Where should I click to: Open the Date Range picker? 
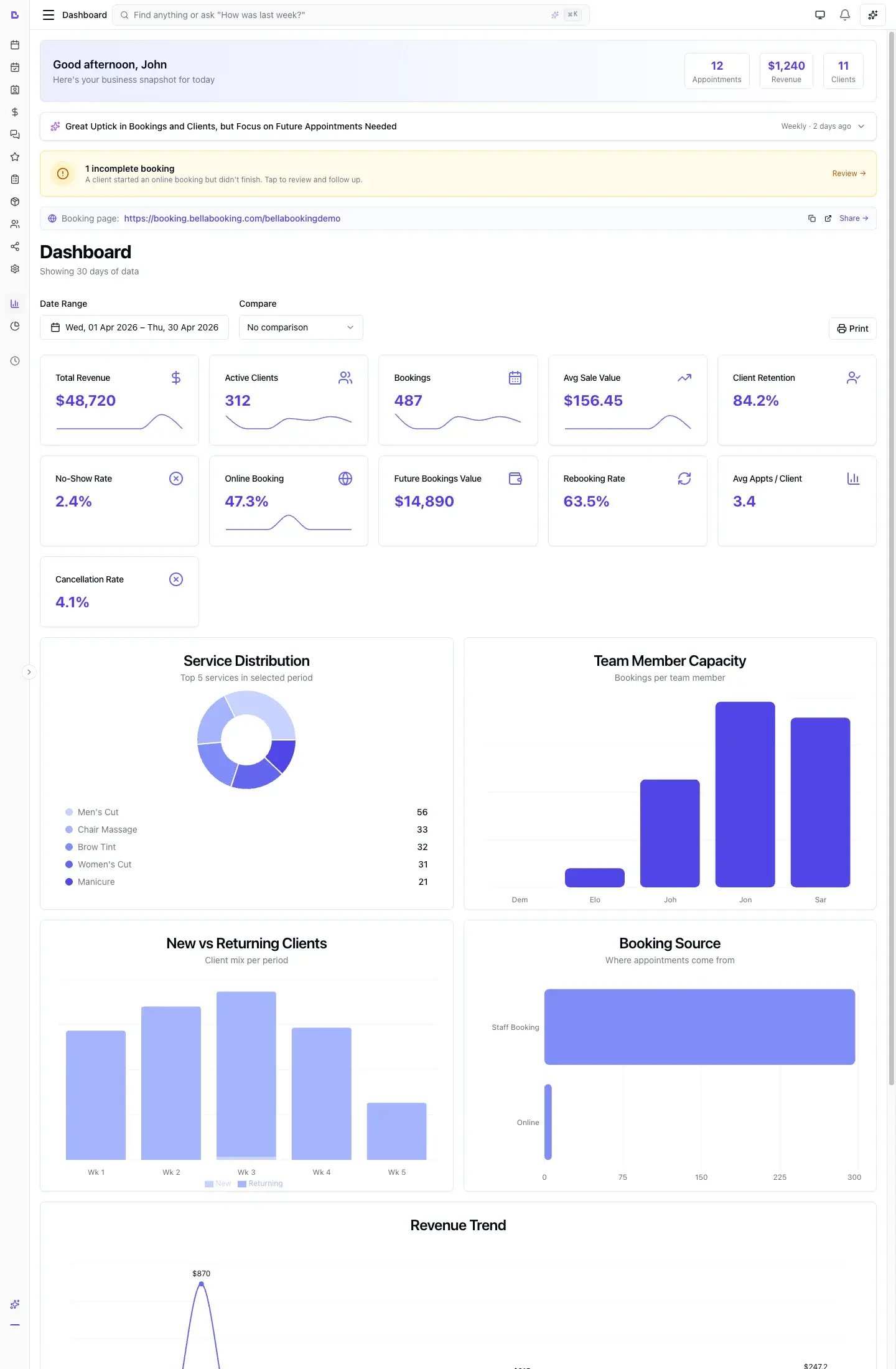coord(134,327)
